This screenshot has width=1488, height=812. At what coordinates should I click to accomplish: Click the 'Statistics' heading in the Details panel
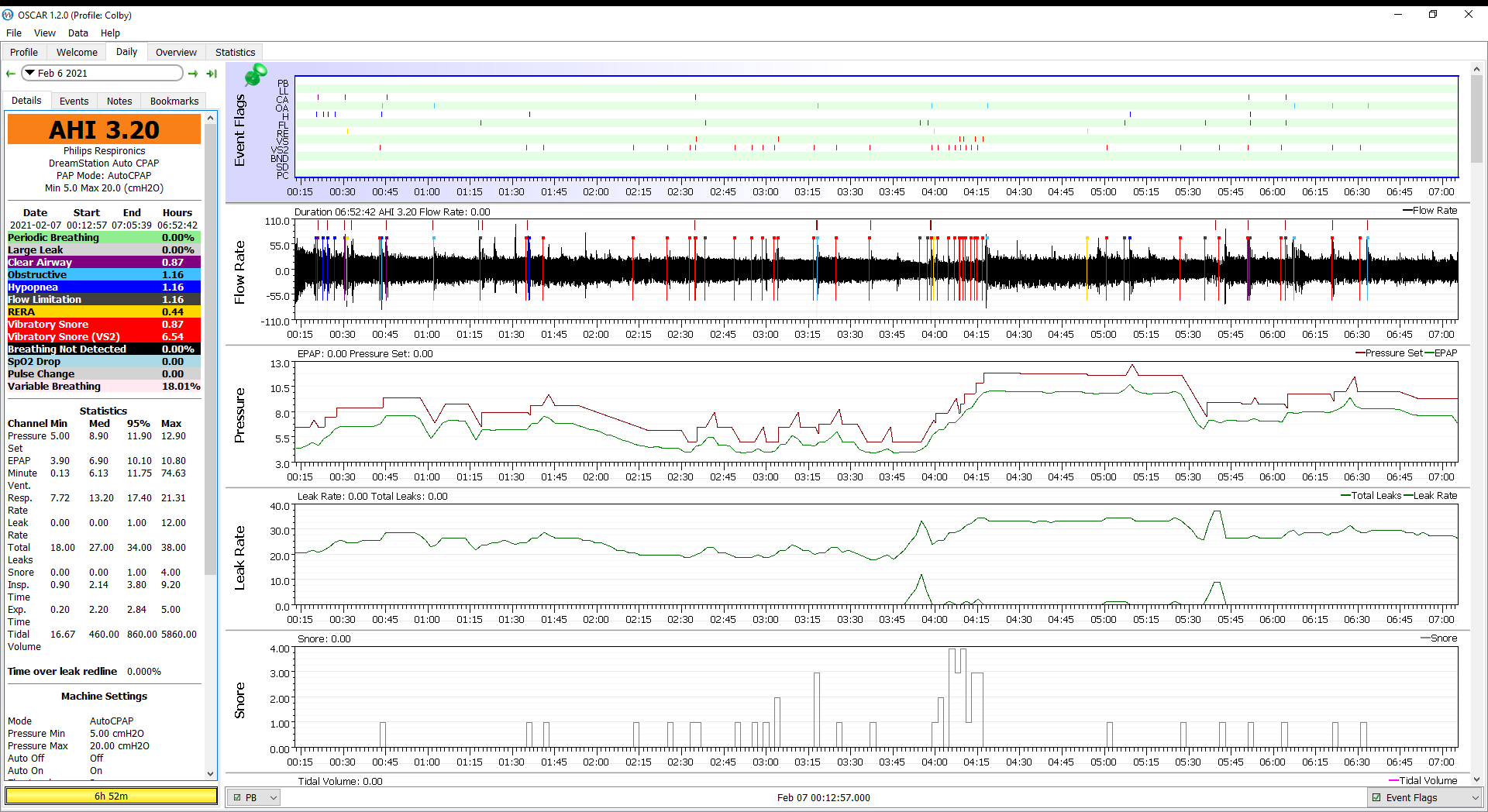click(103, 411)
